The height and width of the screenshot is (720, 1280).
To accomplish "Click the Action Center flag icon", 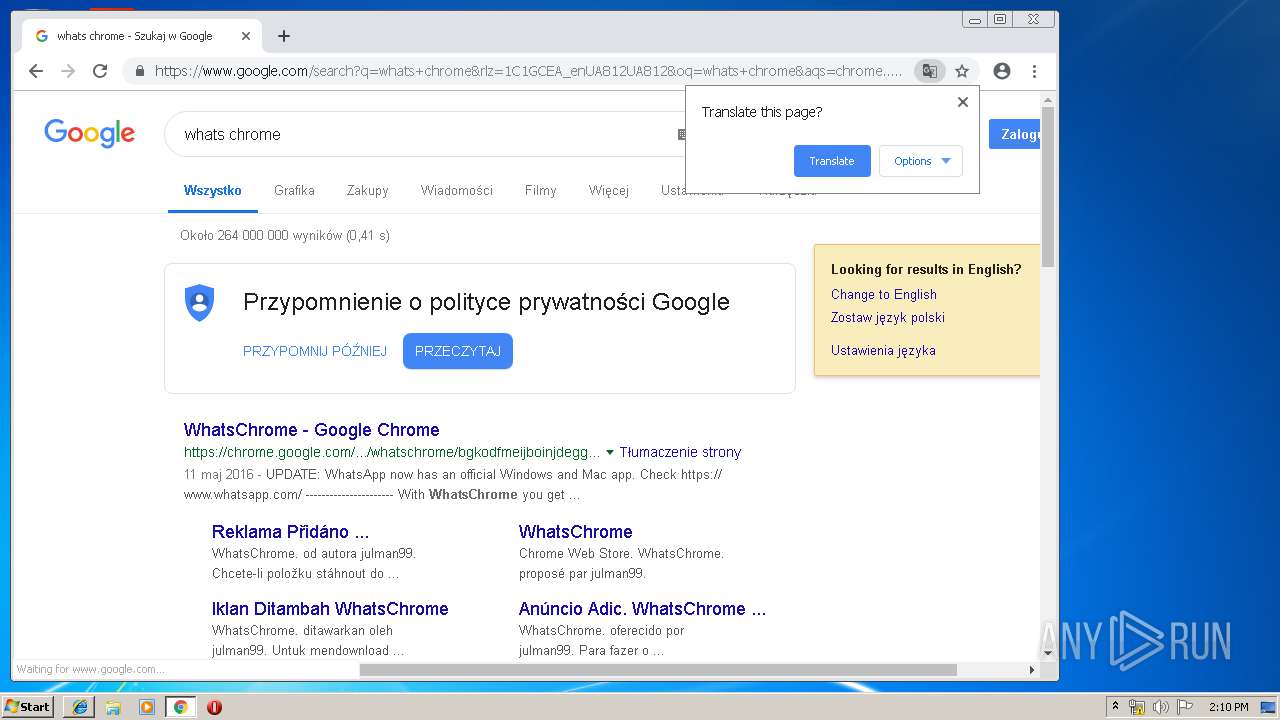I will (x=1185, y=707).
